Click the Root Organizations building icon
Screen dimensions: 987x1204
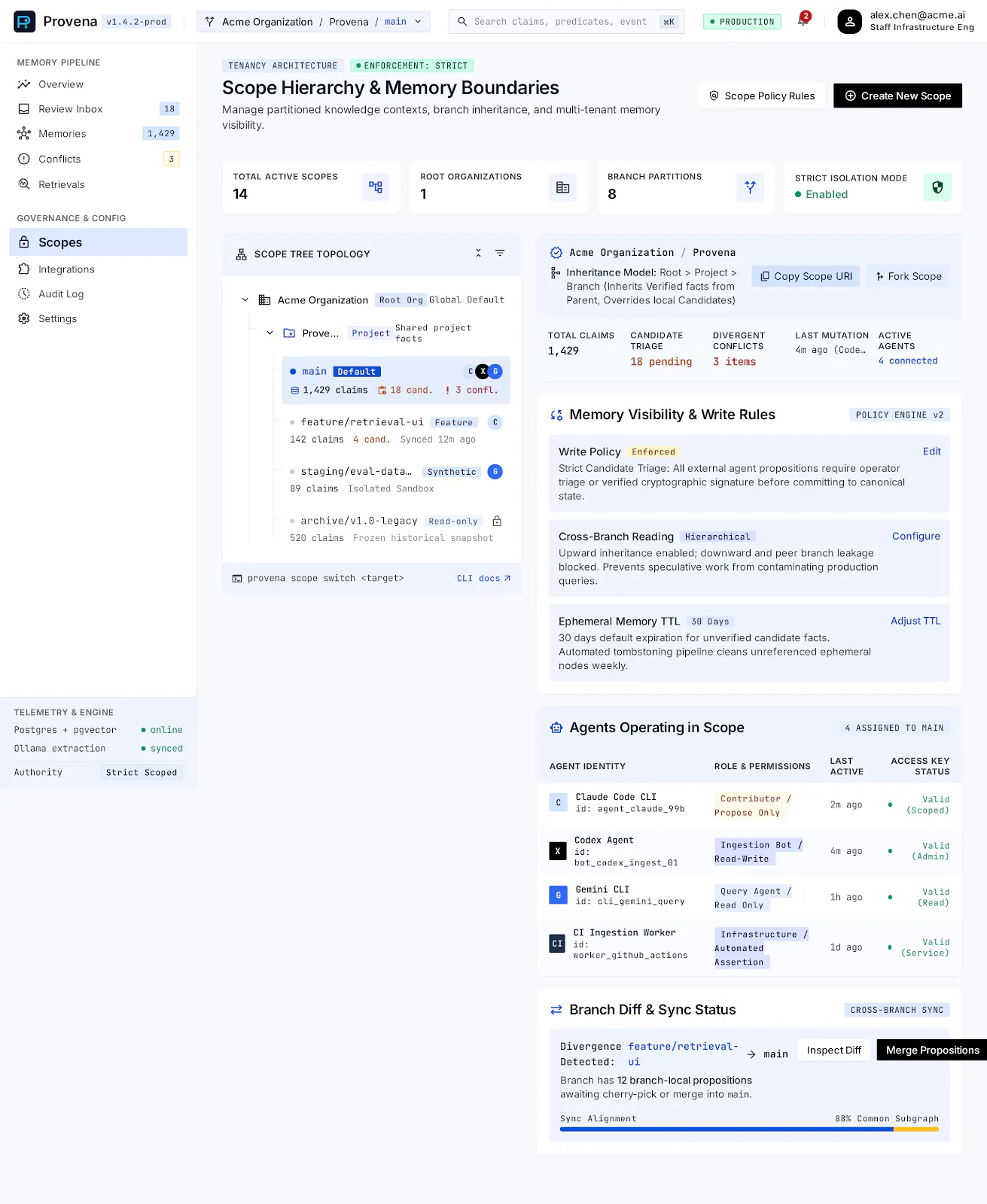(562, 187)
